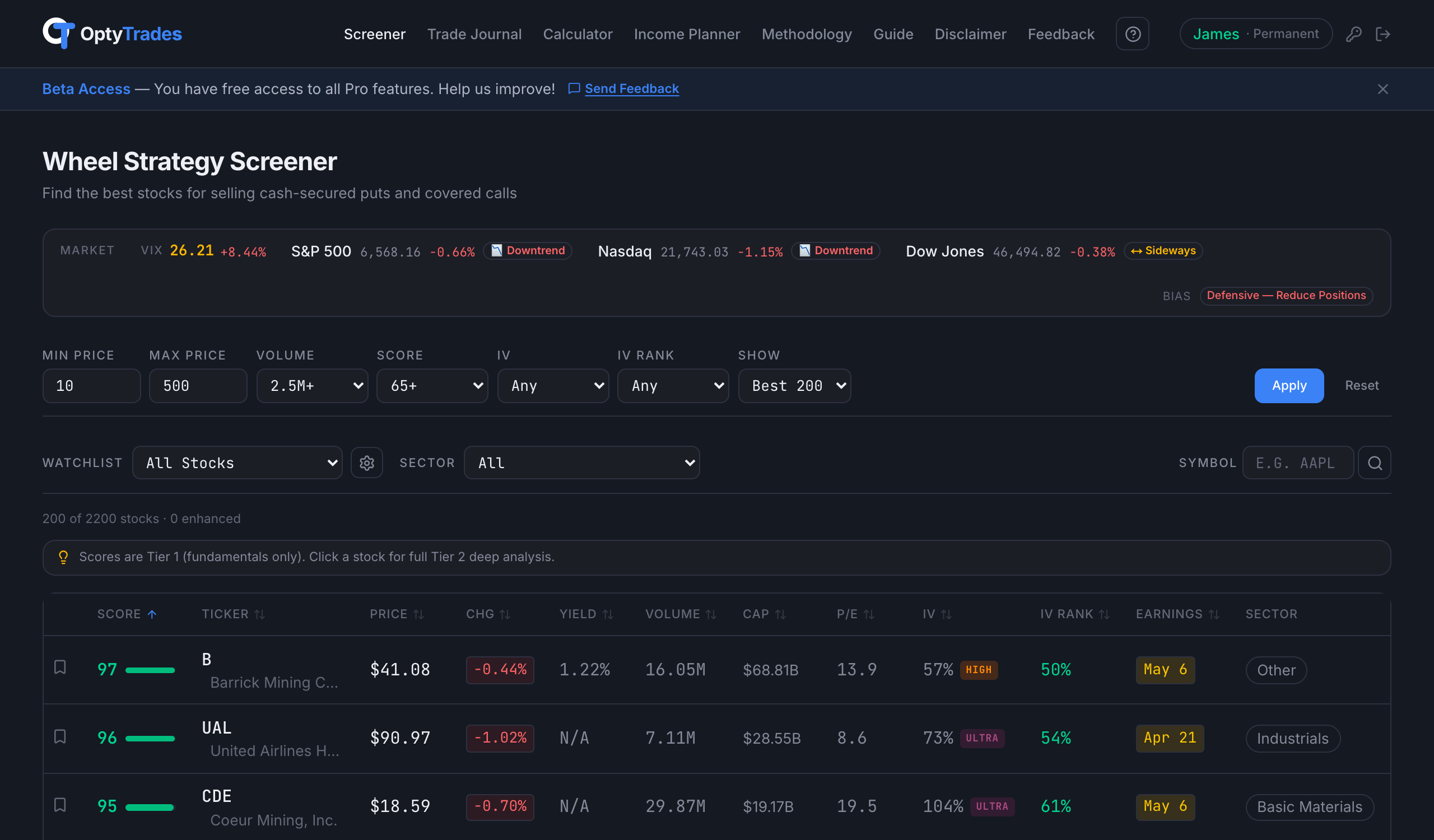Click the symbol search magnifier icon
Screen dimensions: 1434x840
[1375, 463]
